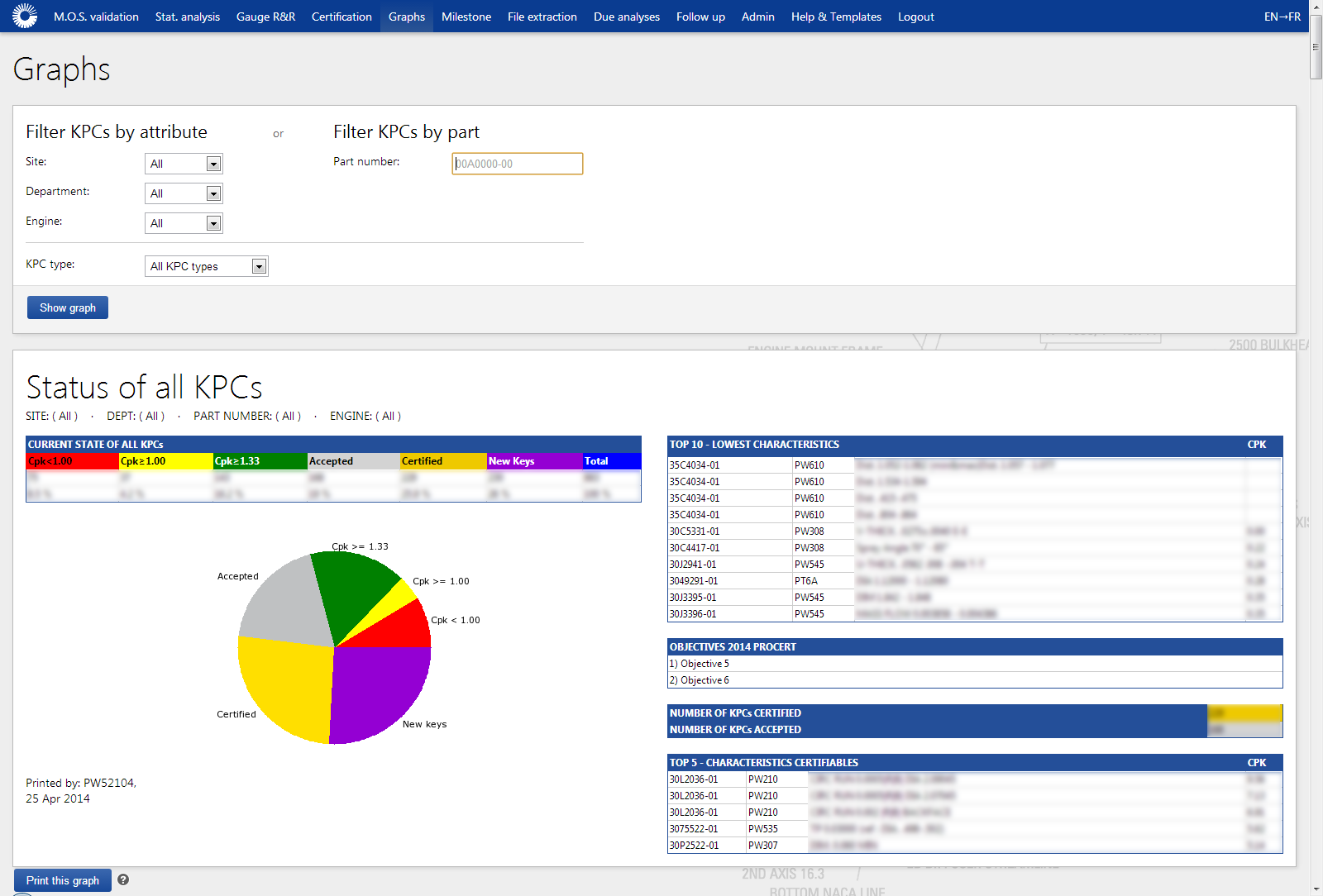Viewport: 1323px width, 896px height.
Task: Click the grey Accepted pie slice
Action: point(285,603)
